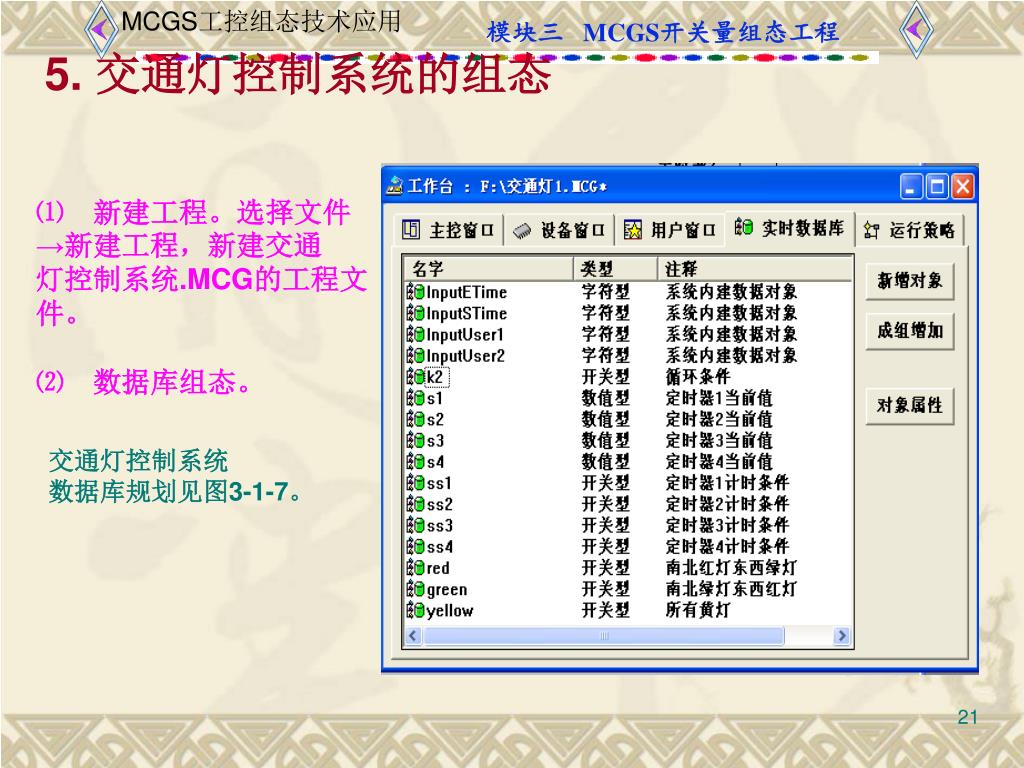The image size is (1024, 768).
Task: Click the green name text
Action: coord(447,590)
